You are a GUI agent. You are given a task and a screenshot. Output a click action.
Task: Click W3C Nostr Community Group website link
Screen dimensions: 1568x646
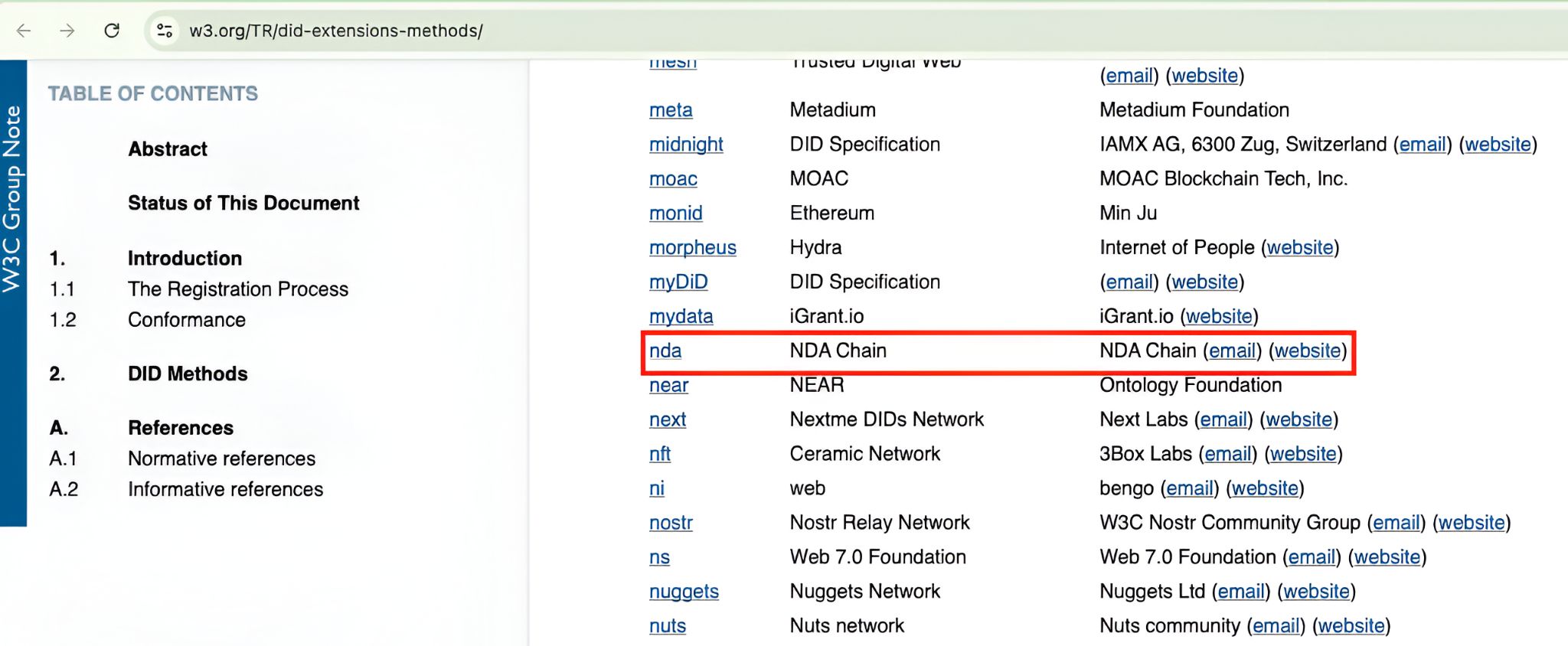1472,523
